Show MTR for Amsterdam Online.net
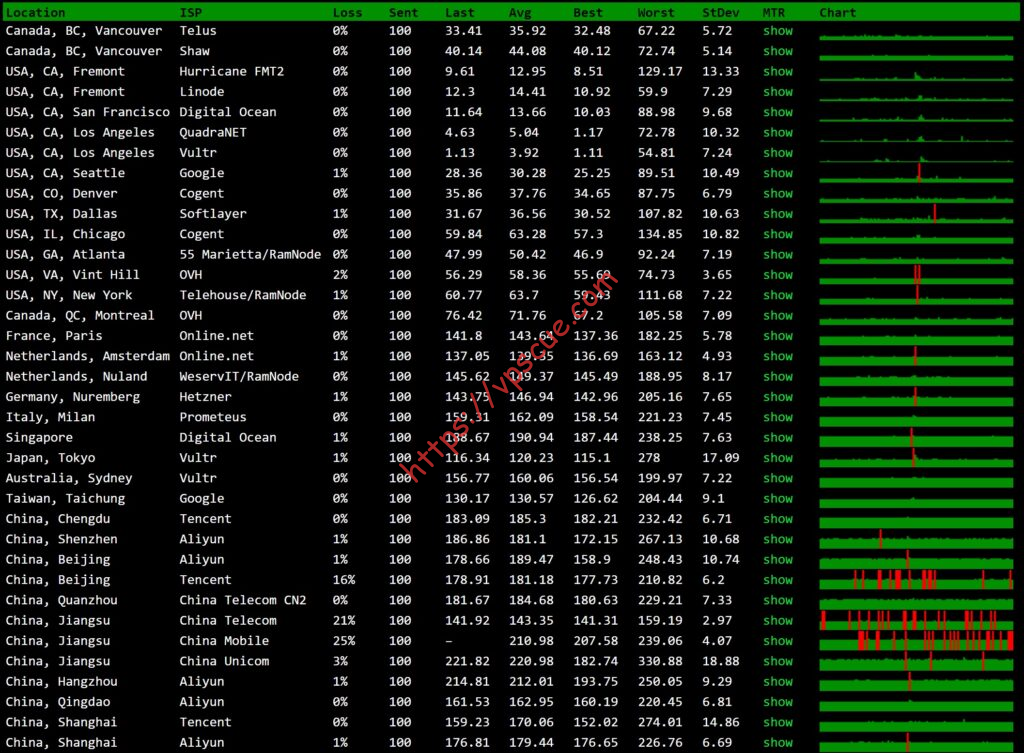Viewport: 1024px width, 753px height. (778, 356)
